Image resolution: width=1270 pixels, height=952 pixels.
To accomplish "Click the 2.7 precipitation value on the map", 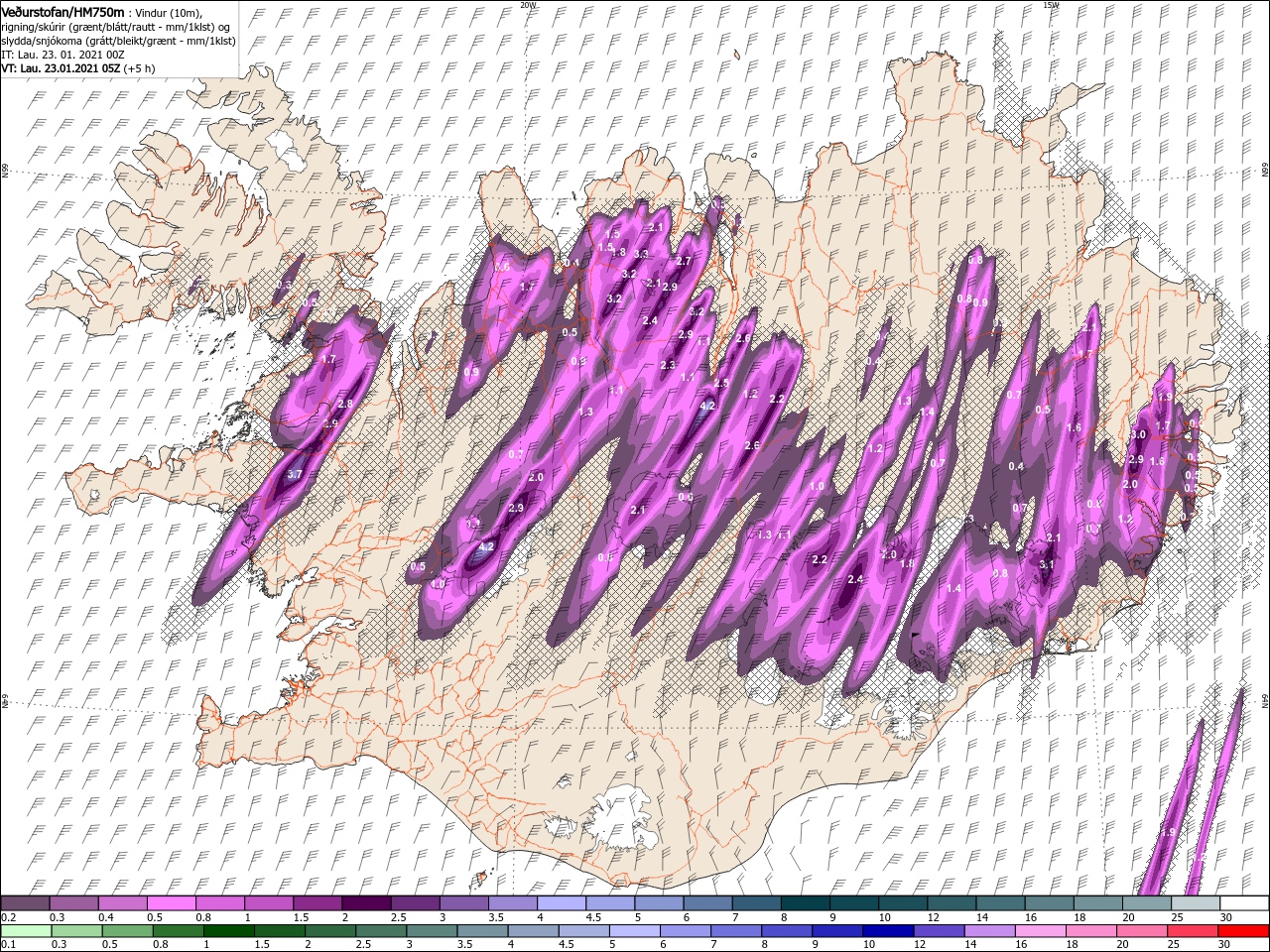I will [x=683, y=261].
